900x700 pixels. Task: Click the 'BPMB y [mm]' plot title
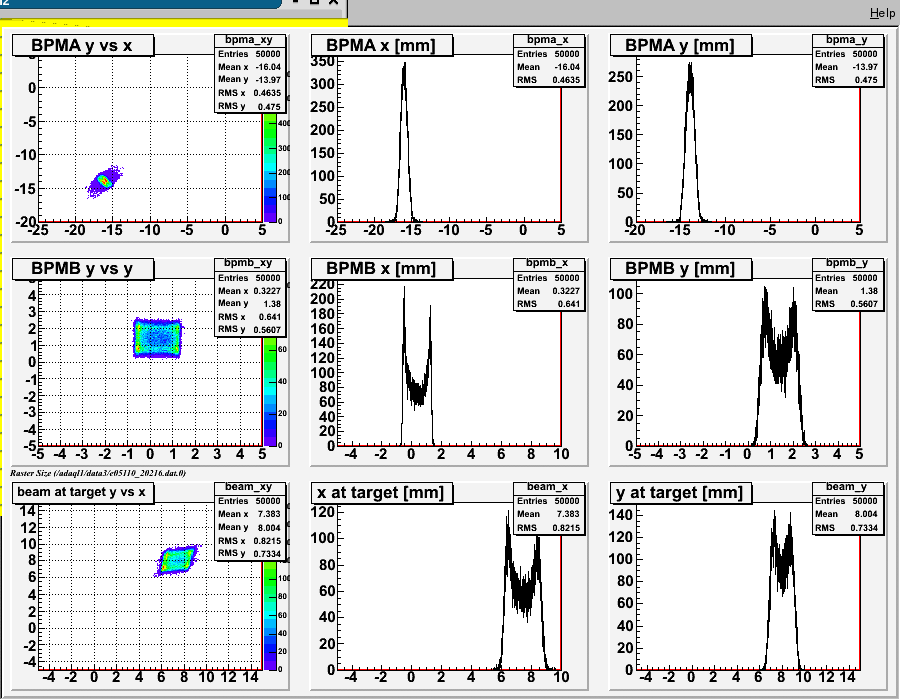click(x=681, y=269)
